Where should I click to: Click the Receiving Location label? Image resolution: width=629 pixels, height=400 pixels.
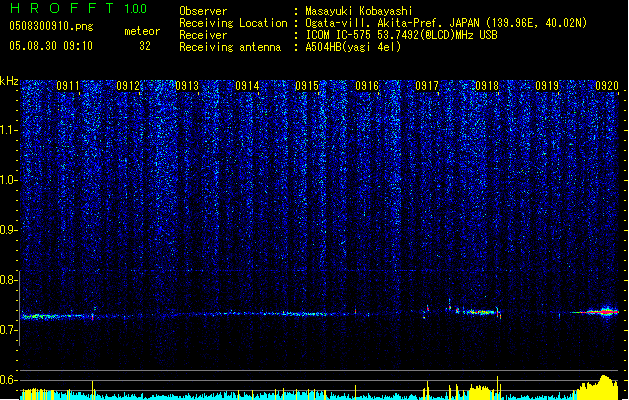pyautogui.click(x=233, y=23)
